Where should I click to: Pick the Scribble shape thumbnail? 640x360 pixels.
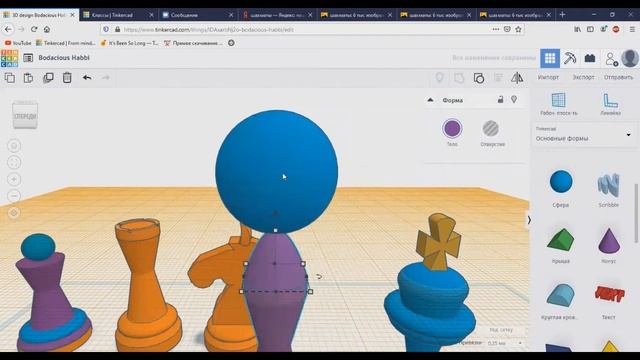pyautogui.click(x=609, y=184)
